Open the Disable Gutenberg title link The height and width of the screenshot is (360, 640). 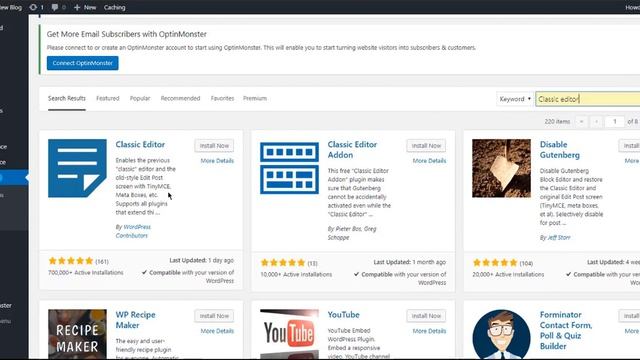click(560, 150)
